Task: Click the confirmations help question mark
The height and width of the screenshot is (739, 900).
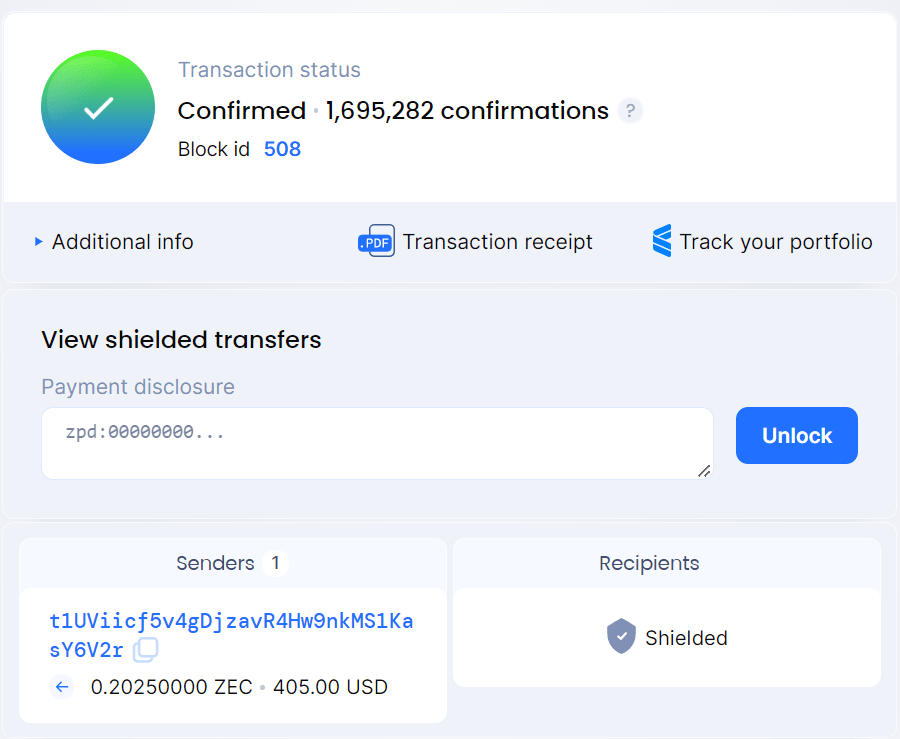Action: point(629,111)
